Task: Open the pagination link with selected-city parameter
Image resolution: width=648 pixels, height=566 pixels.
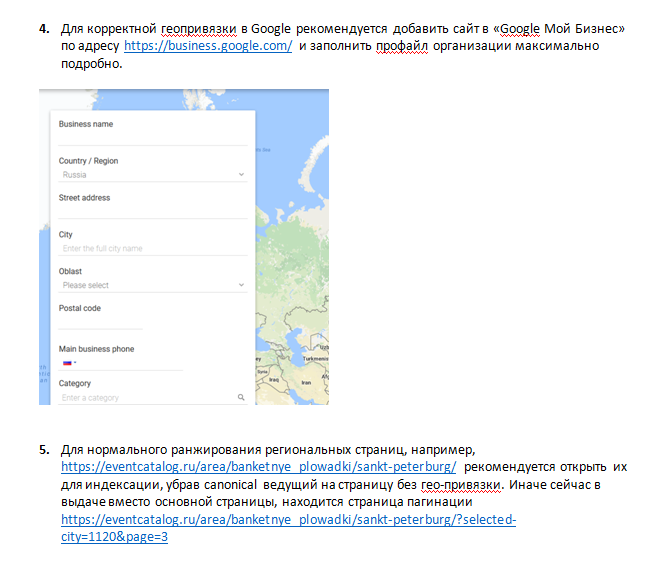Action: tap(288, 521)
